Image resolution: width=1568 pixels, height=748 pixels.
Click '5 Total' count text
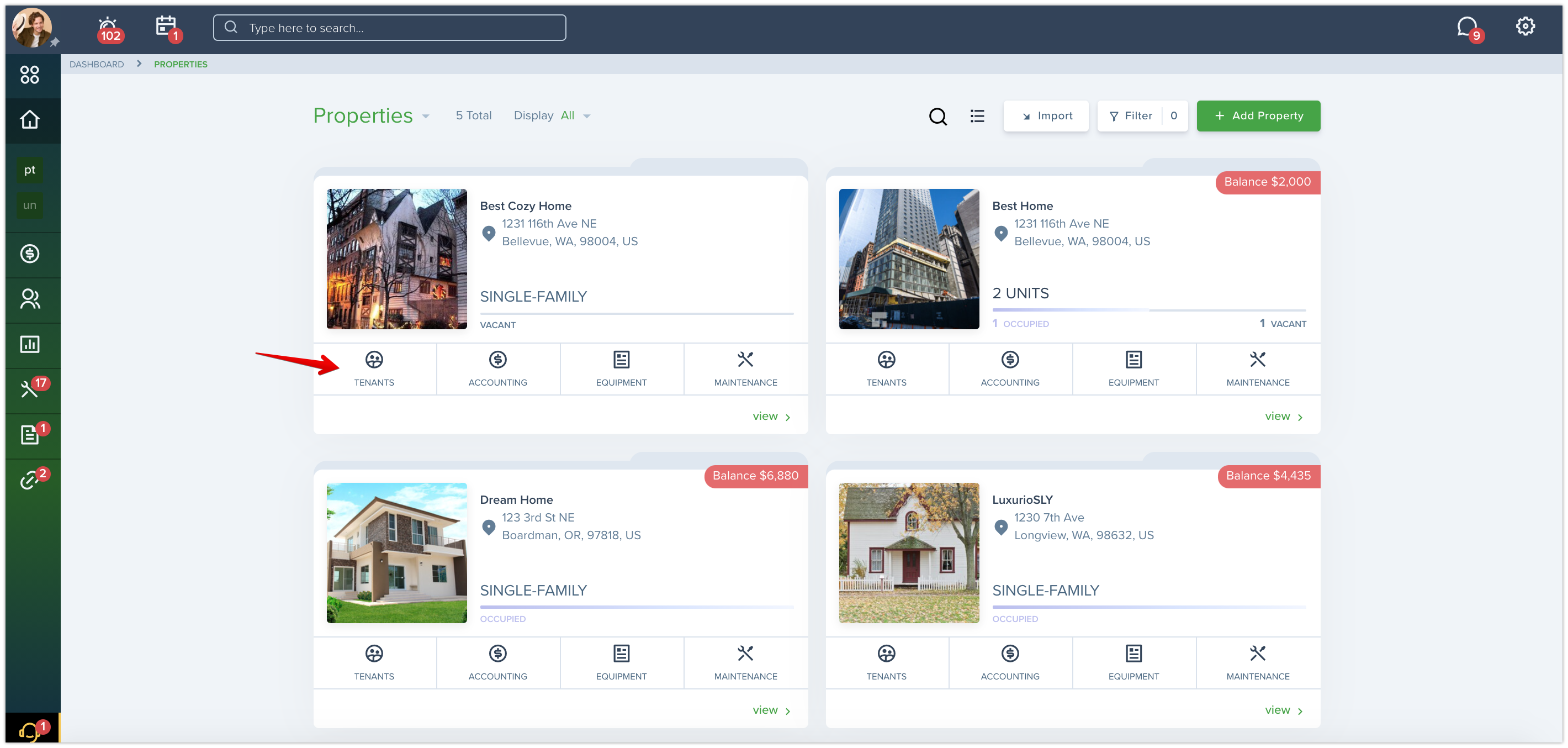pyautogui.click(x=473, y=115)
